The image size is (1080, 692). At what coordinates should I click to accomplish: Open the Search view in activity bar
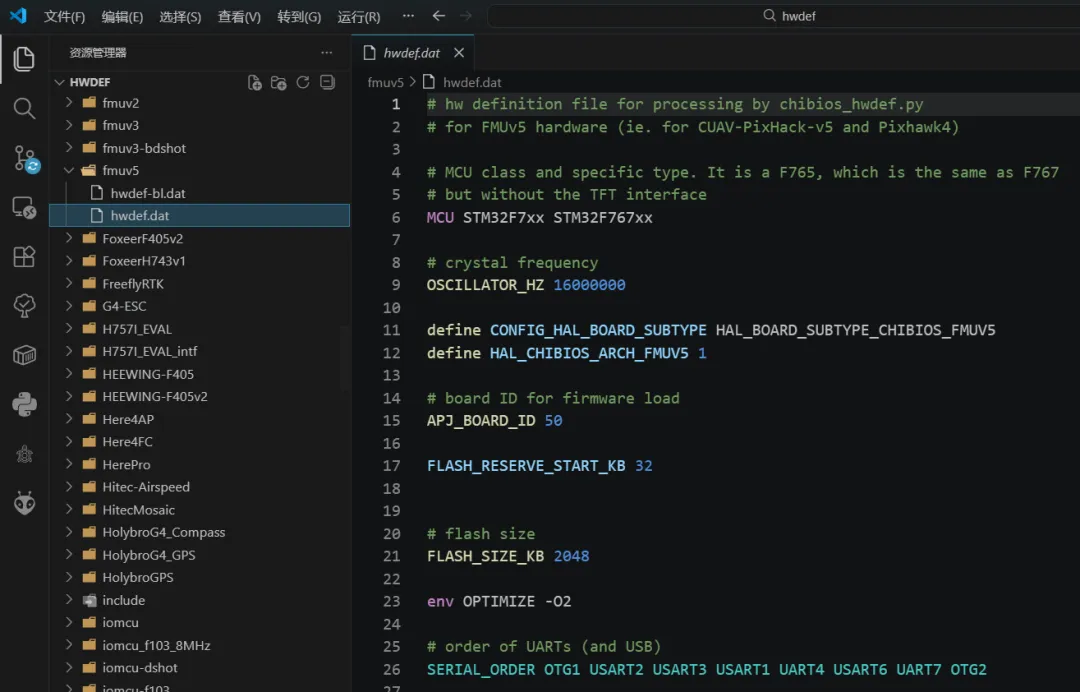(24, 108)
